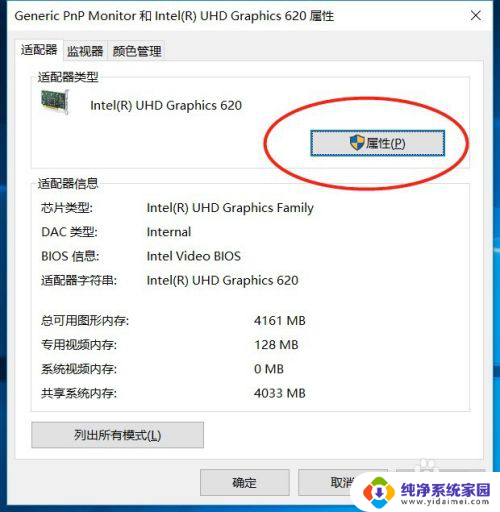Viewport: 500px width, 512px height.
Task: Click the Intel Video BIOS value
Action: 194,256
